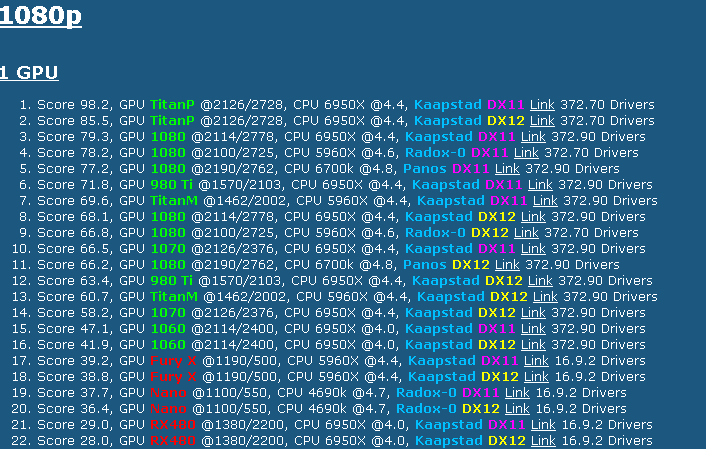Click magenta DX11 label in row 5

click(471, 169)
